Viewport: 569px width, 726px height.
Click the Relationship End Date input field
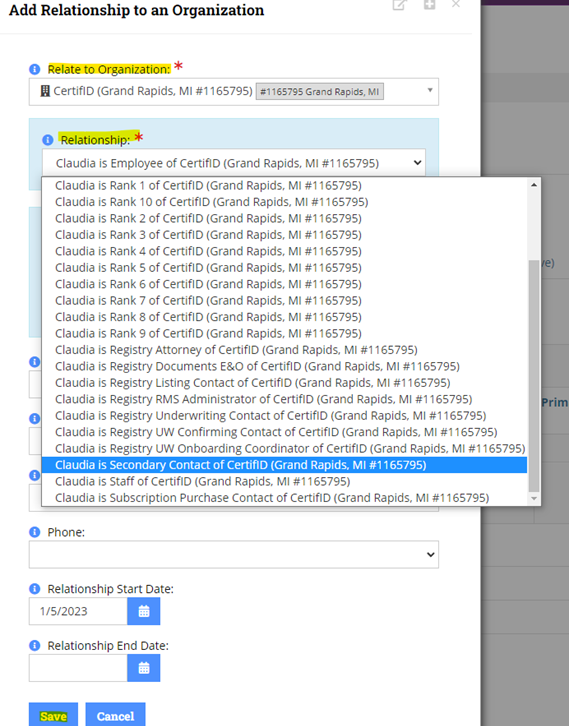pyautogui.click(x=78, y=668)
